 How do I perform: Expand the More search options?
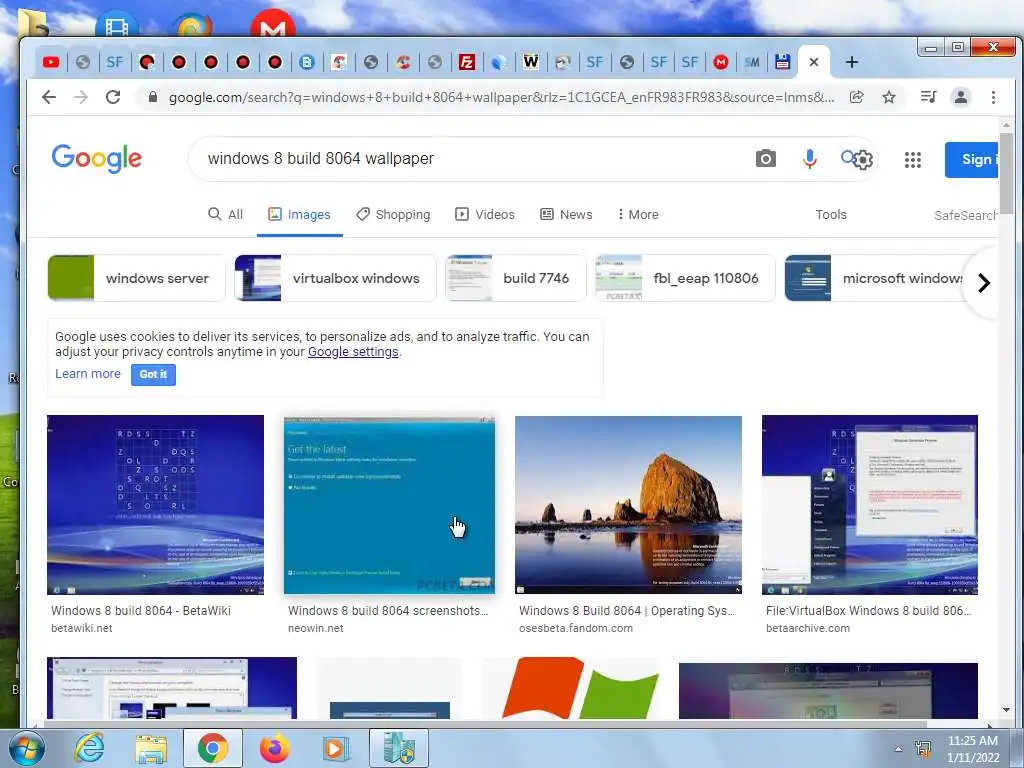[638, 214]
